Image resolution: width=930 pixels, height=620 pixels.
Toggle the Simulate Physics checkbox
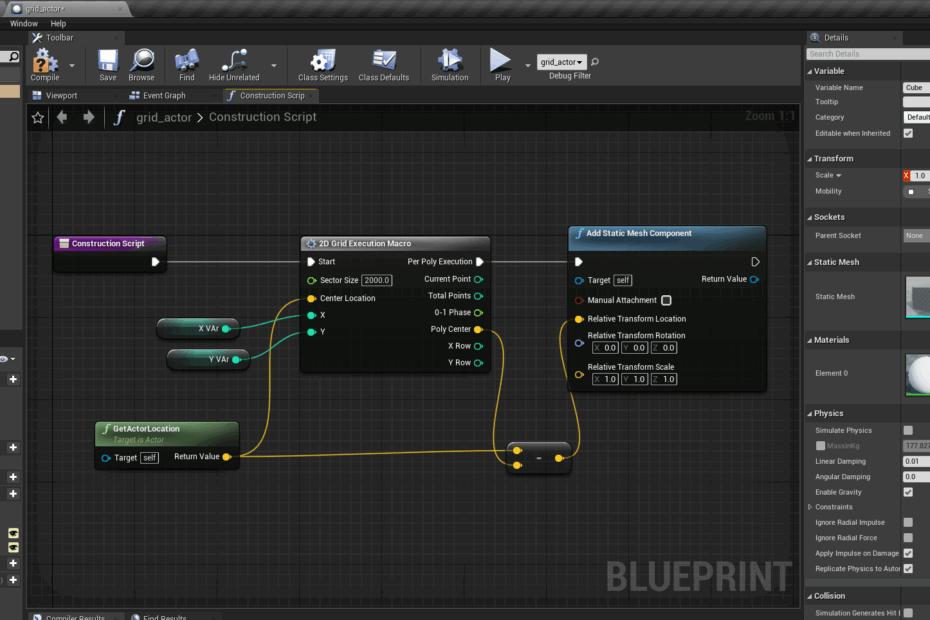(908, 430)
